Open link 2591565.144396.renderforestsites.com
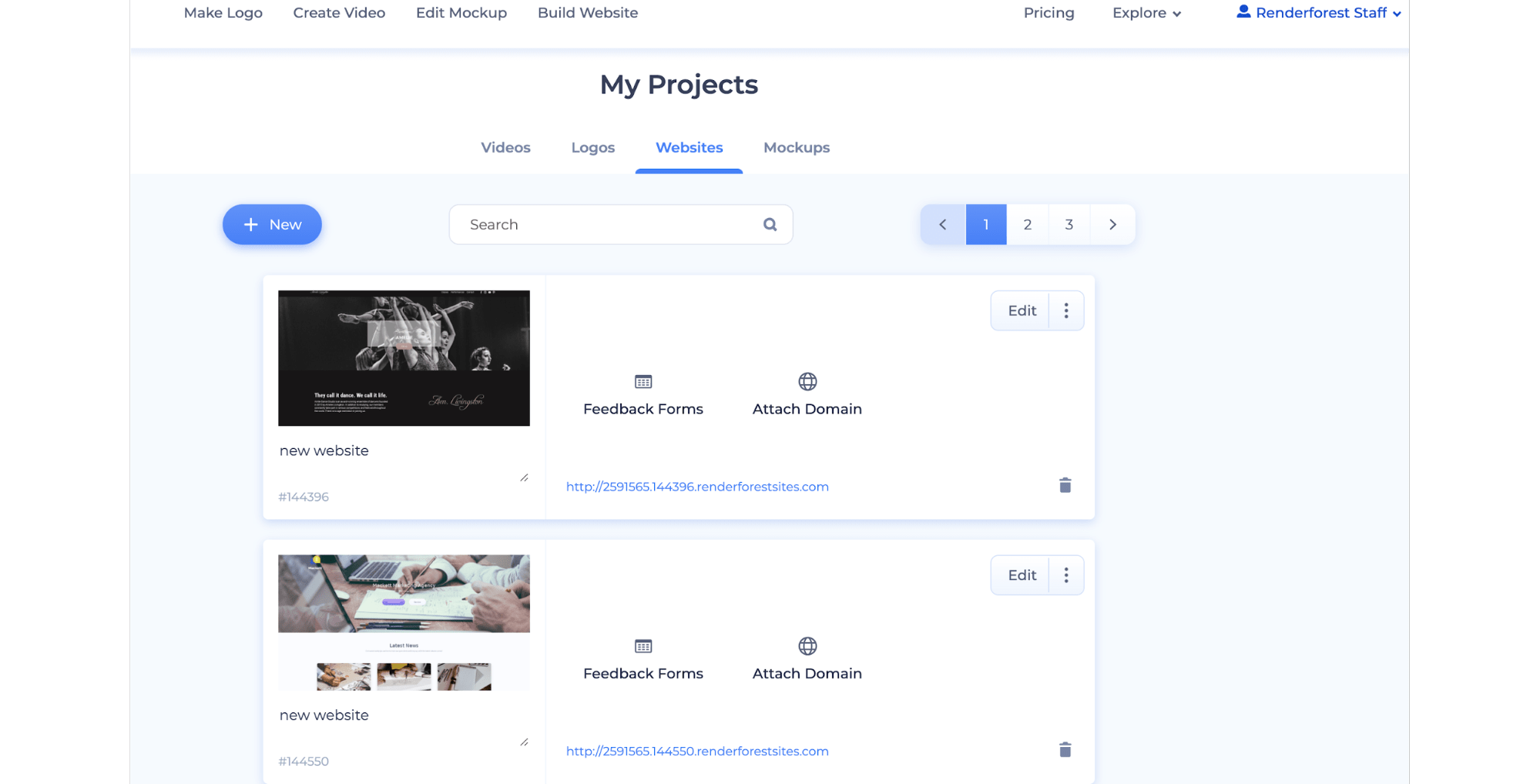Image resolution: width=1540 pixels, height=784 pixels. click(696, 486)
